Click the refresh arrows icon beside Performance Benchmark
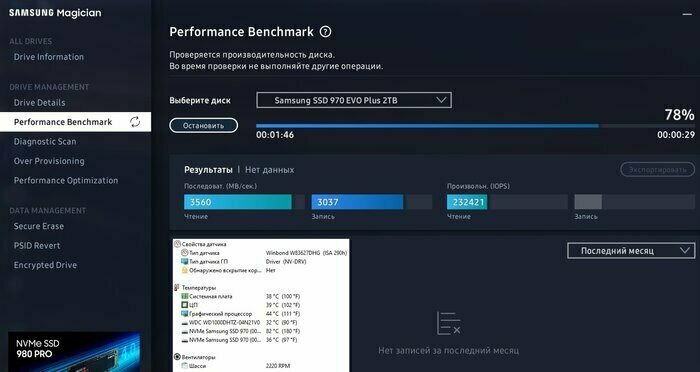 [x=135, y=122]
